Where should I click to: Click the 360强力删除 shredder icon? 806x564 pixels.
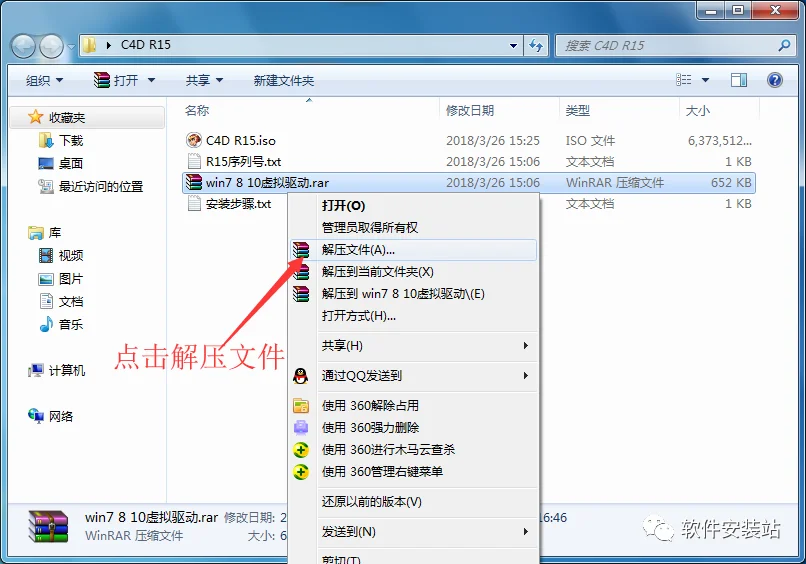coord(301,428)
